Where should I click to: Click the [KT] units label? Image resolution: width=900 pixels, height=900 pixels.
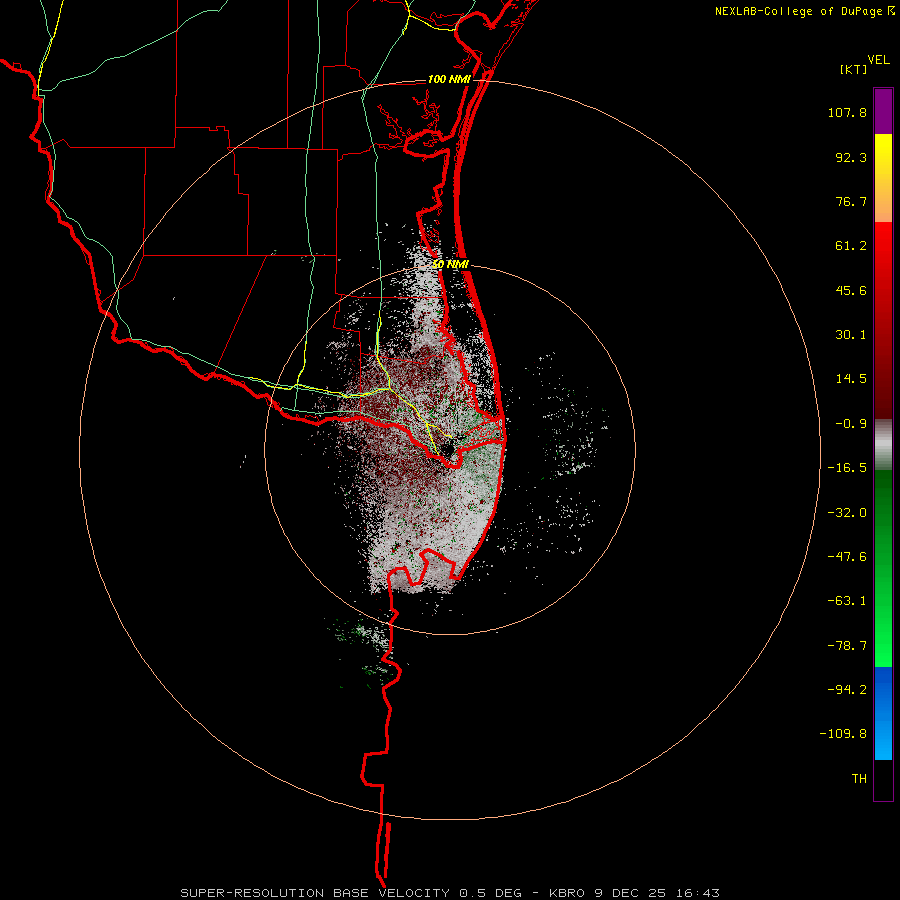pyautogui.click(x=854, y=69)
